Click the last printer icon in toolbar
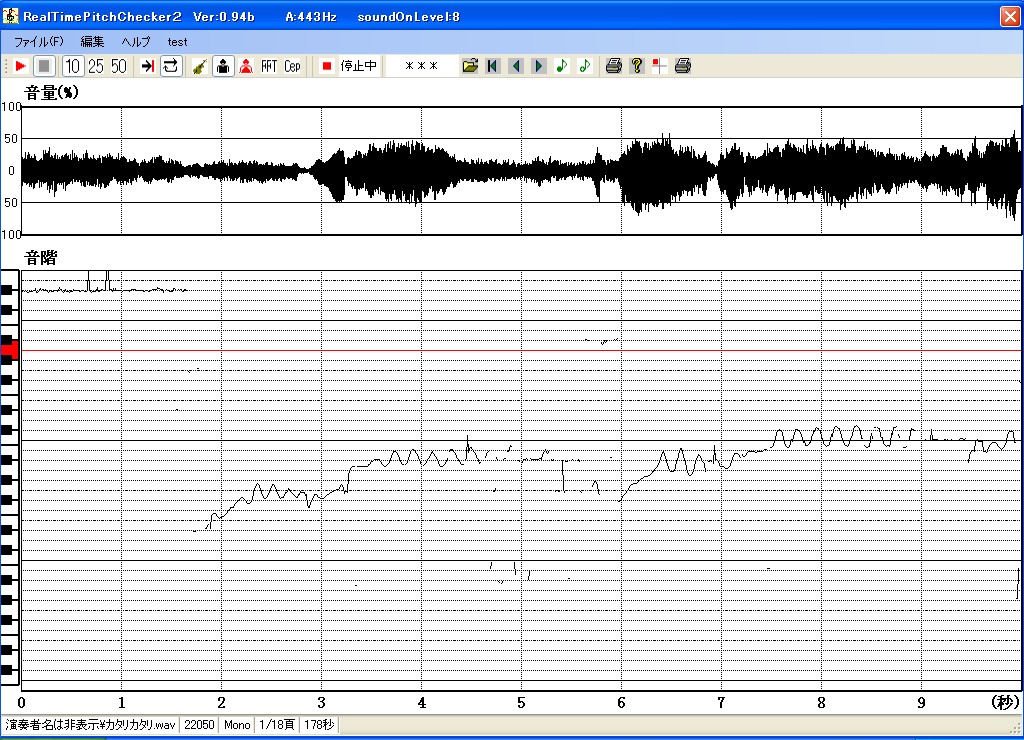 coord(682,66)
